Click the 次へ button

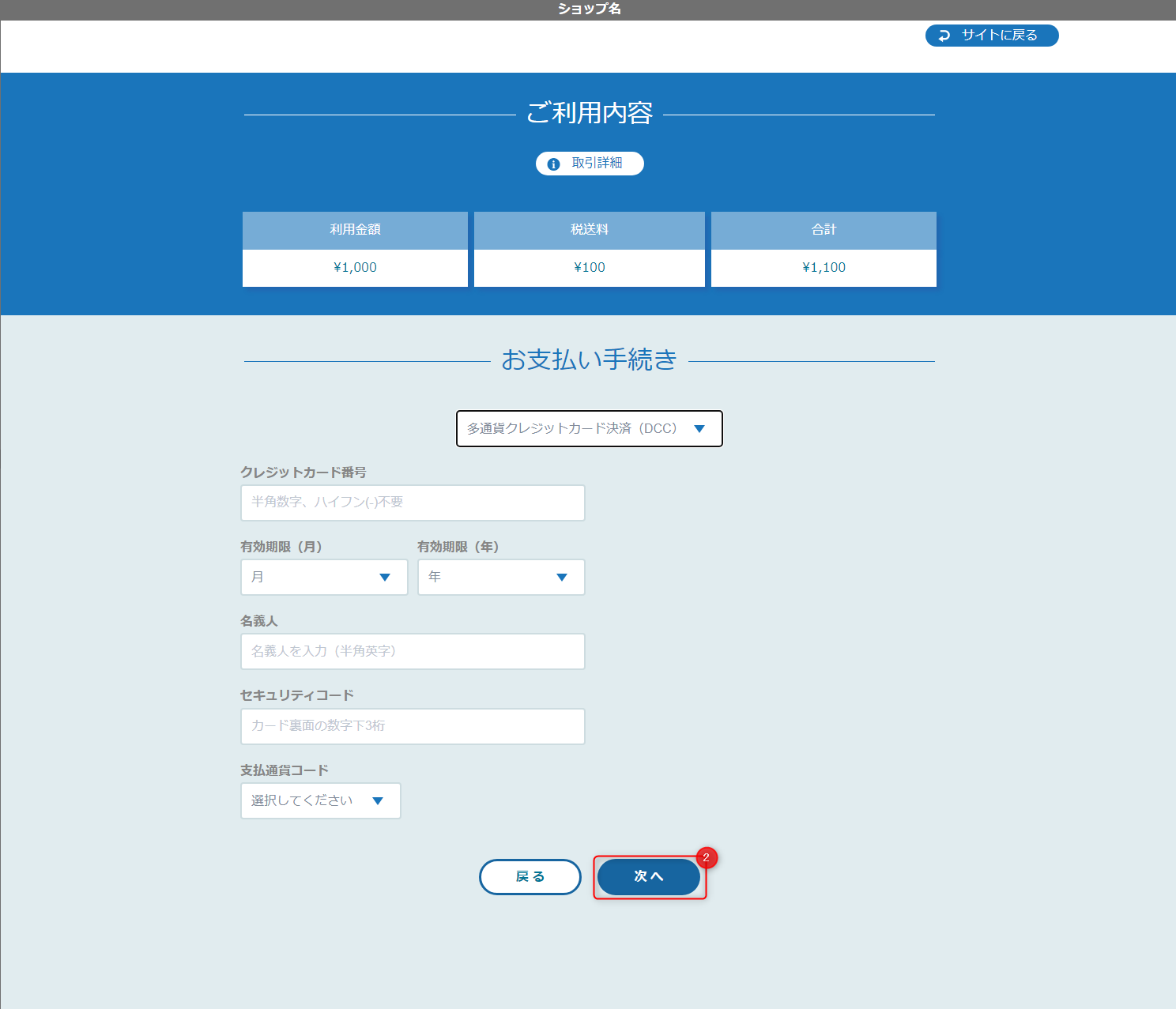(x=650, y=877)
